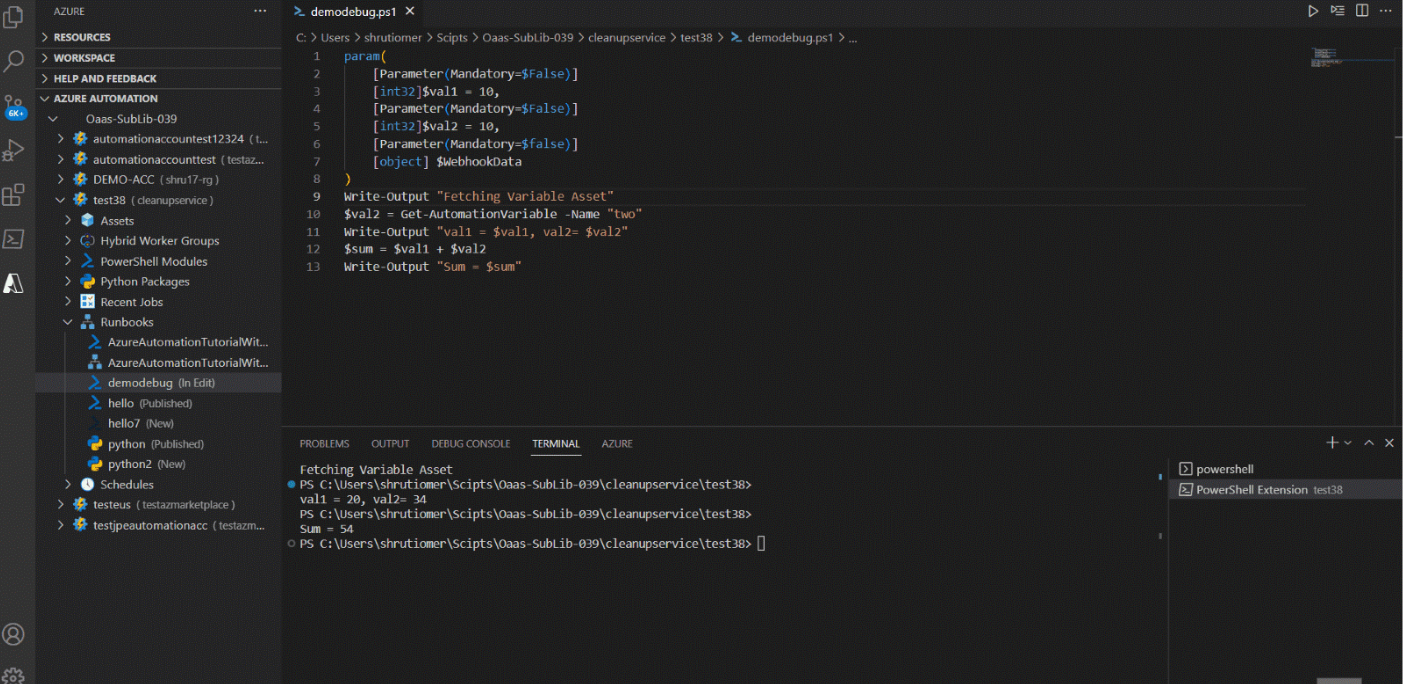This screenshot has height=684, width=1404.
Task: Open Source Control with 6K+ badge
Action: click(x=14, y=106)
